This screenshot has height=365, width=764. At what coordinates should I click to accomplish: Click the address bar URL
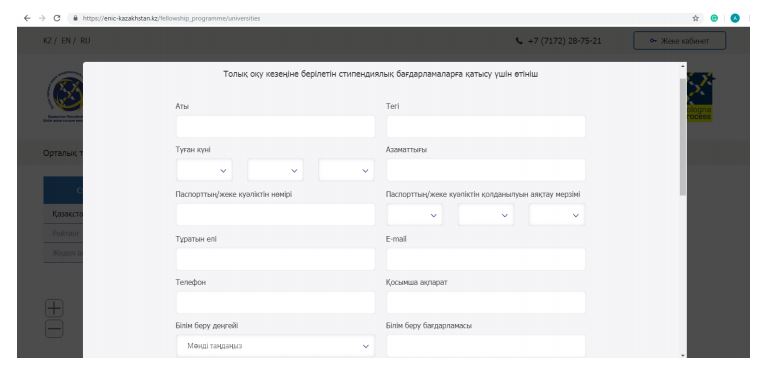click(x=172, y=19)
